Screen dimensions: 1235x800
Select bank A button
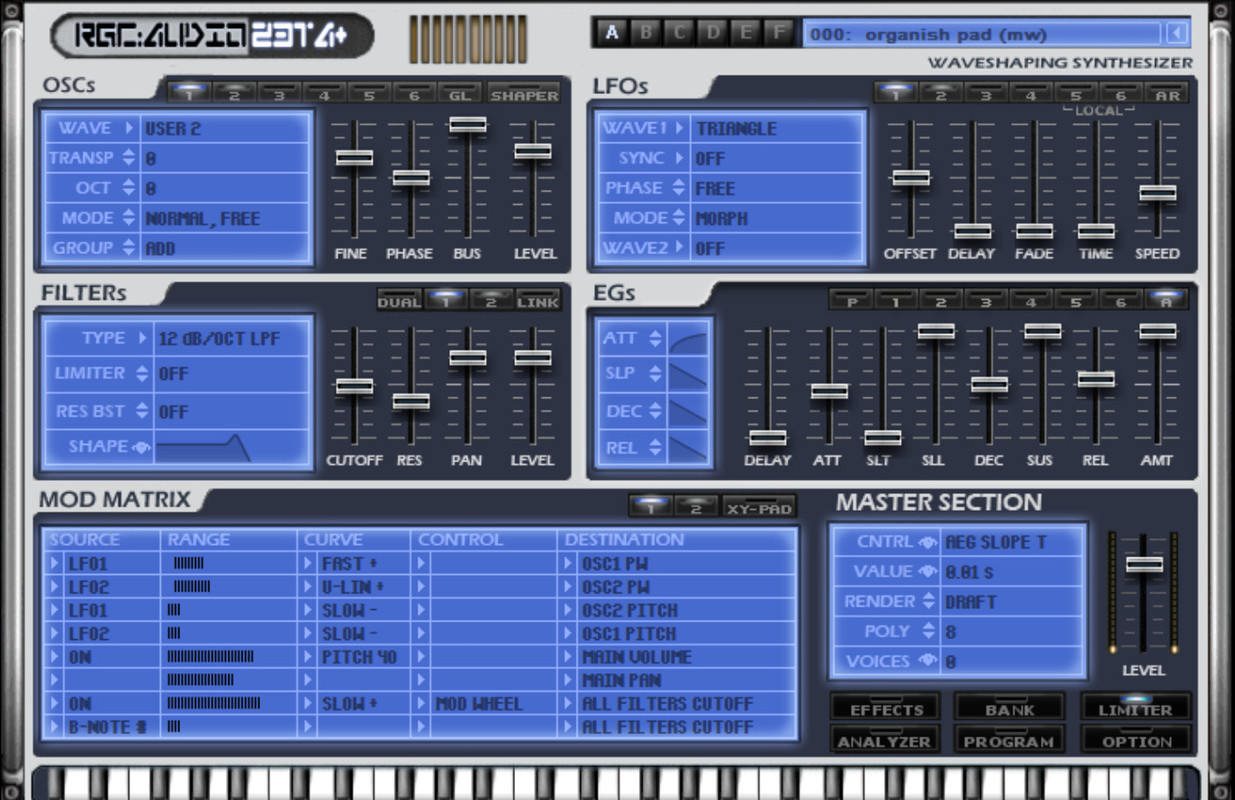point(612,33)
